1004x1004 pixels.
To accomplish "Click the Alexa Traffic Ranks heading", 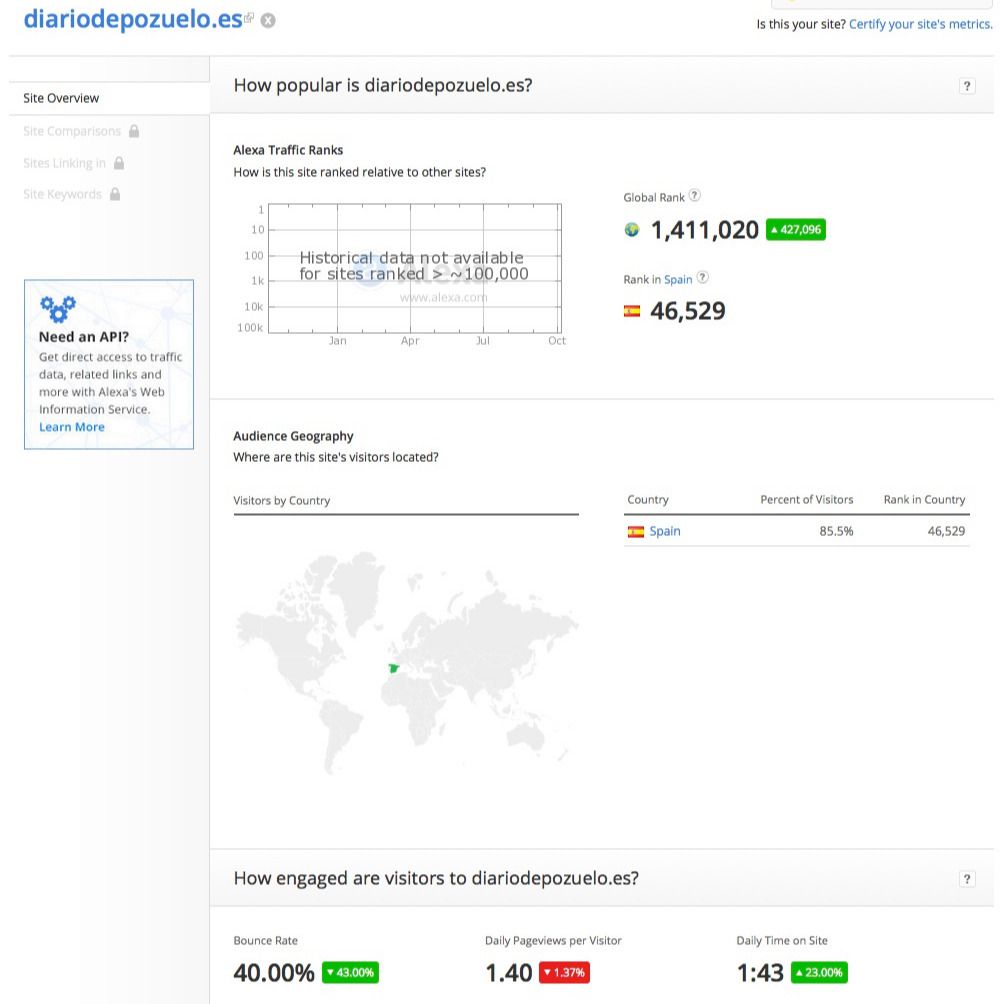I will (288, 150).
